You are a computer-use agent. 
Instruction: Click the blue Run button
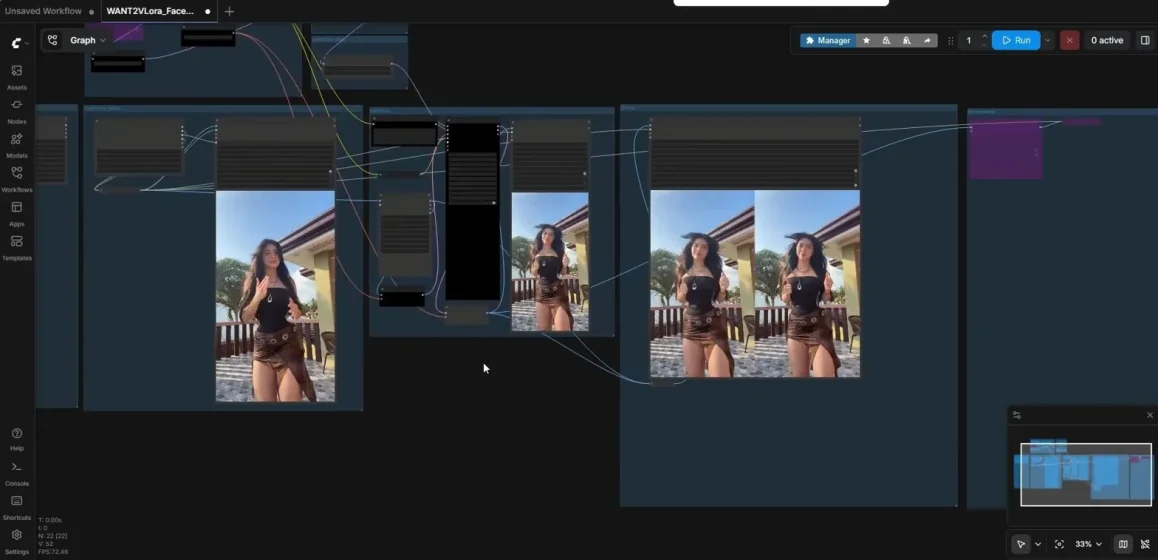(x=1016, y=41)
